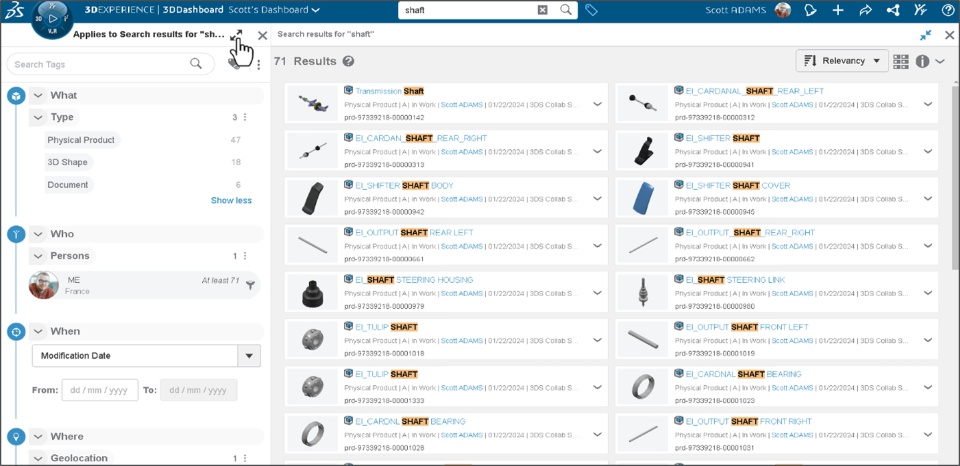Image resolution: width=960 pixels, height=466 pixels.
Task: Open the 3D compass menu
Action: pos(52,20)
